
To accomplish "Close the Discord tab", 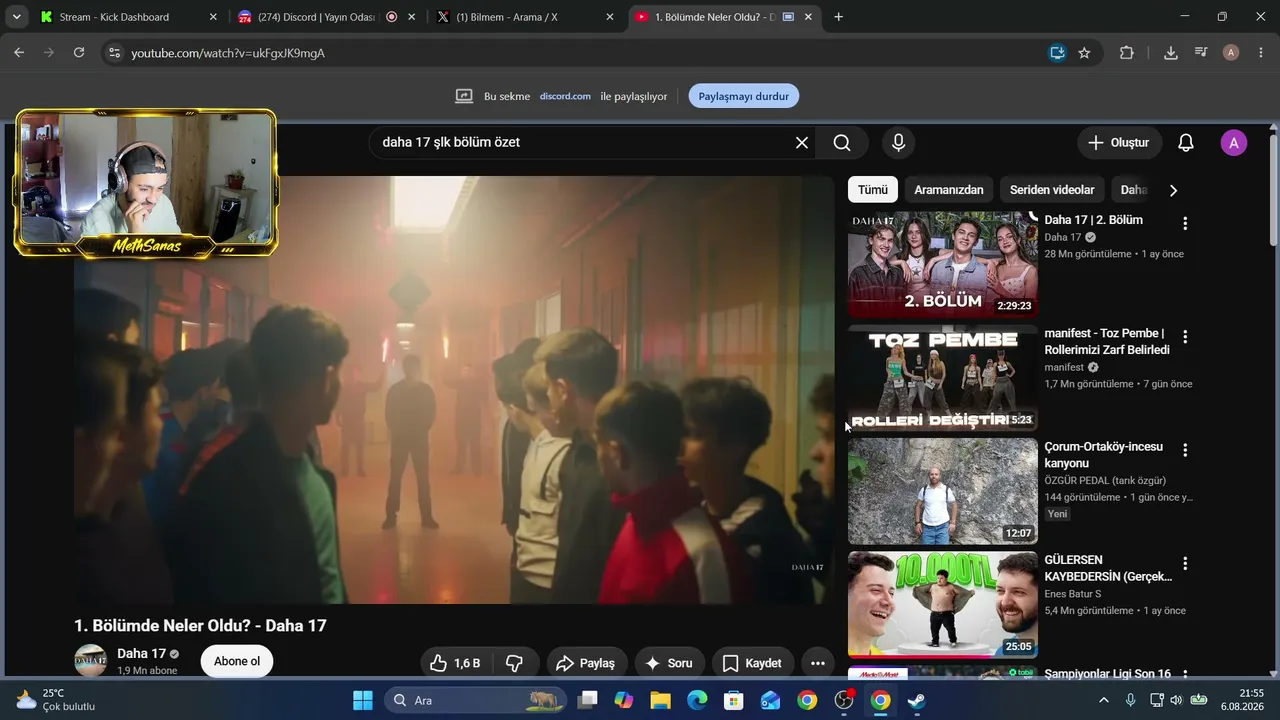I will pyautogui.click(x=411, y=17).
